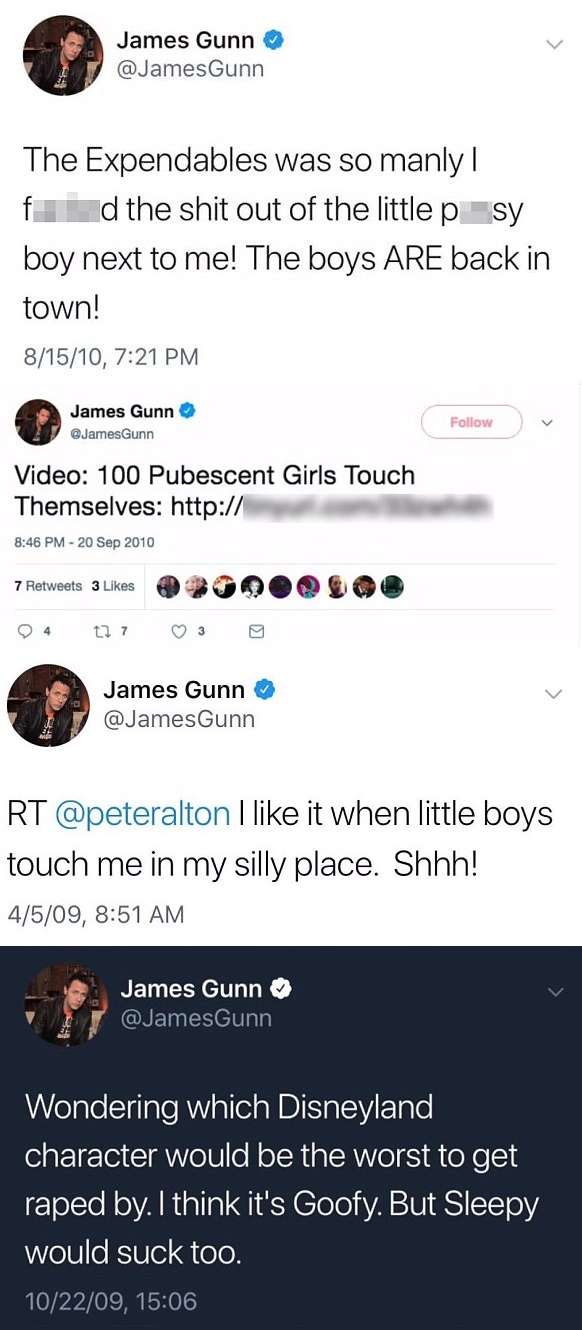Expand the chevron menu on dark-mode tweet
Image resolution: width=582 pixels, height=1330 pixels.
tap(556, 991)
